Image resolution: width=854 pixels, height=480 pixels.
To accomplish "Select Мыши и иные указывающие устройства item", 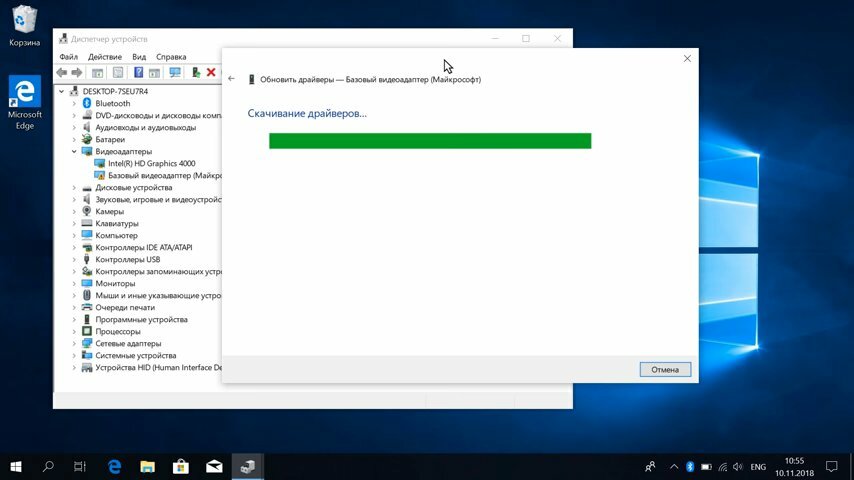I will click(x=158, y=295).
